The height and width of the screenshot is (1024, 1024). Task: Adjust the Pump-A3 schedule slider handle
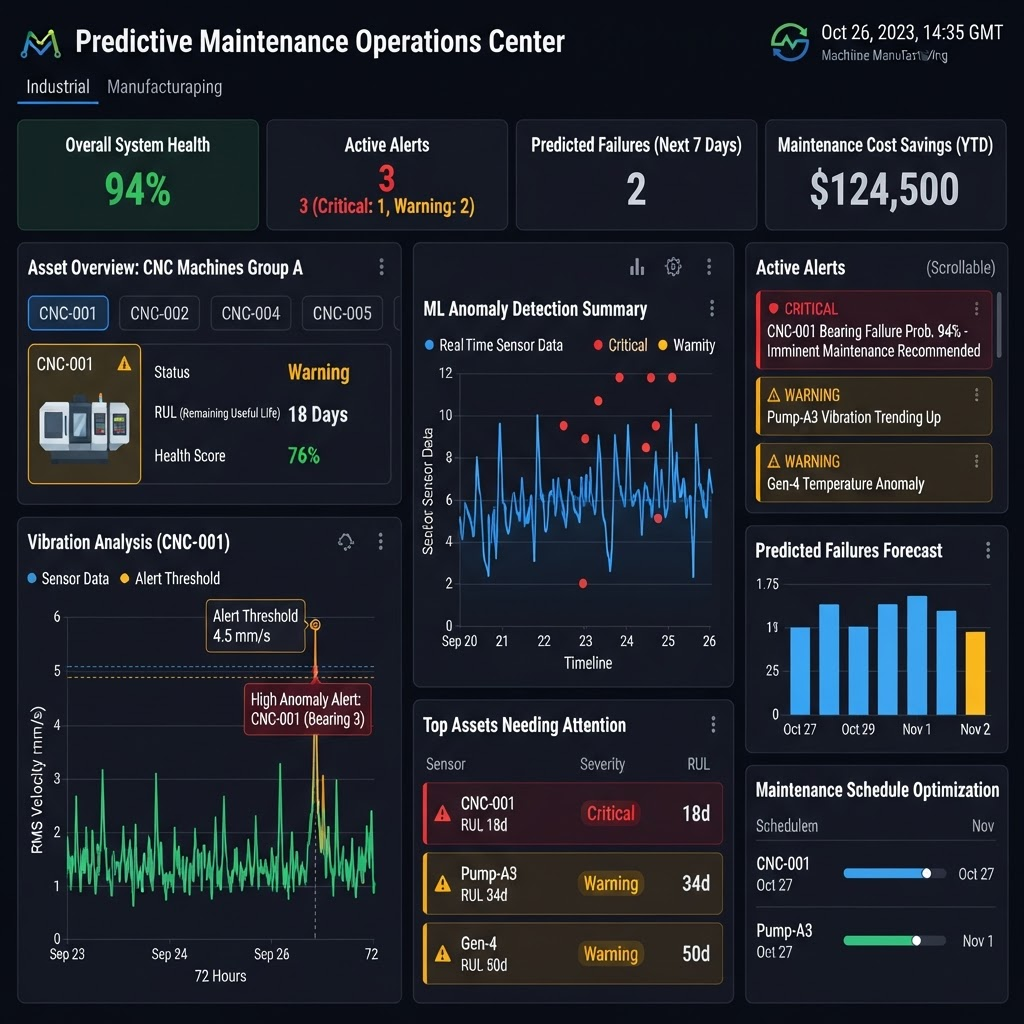click(x=916, y=940)
